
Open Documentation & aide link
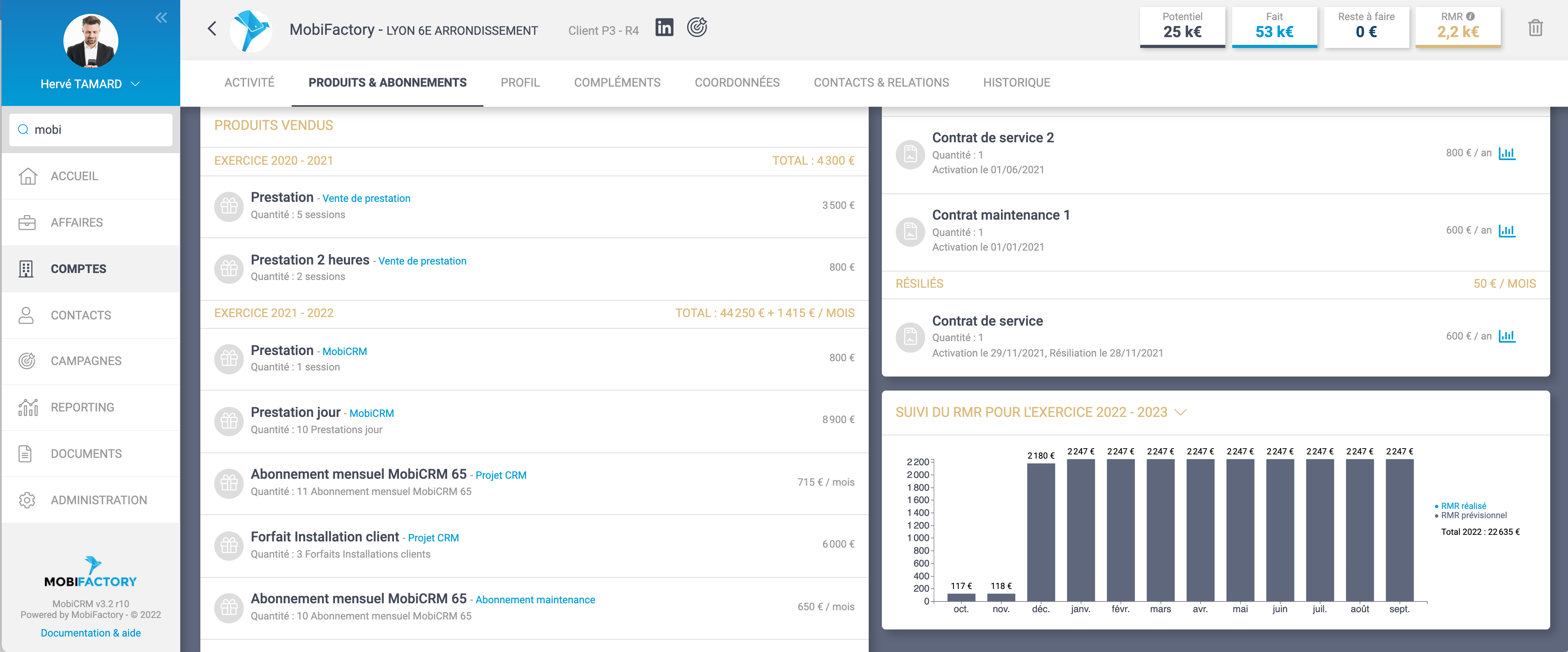tap(91, 633)
